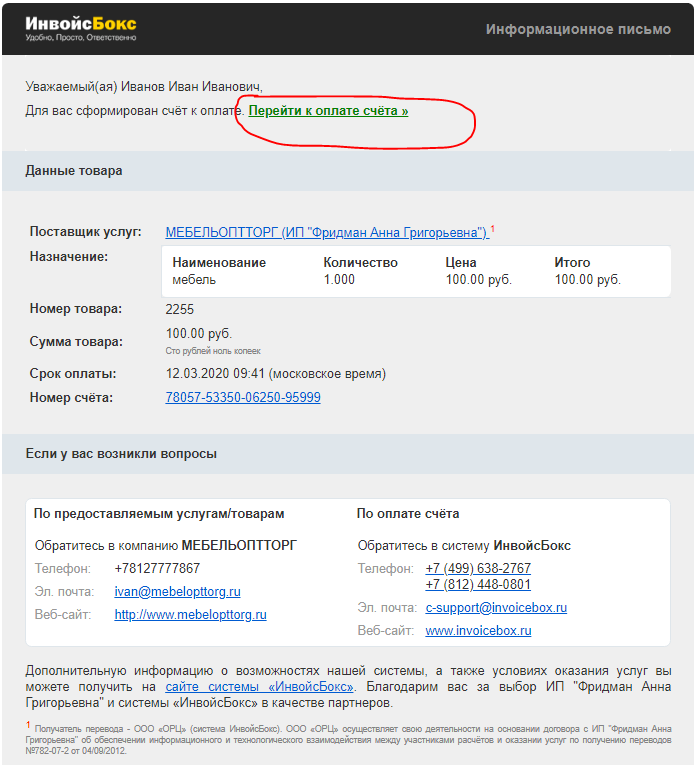Screen dimensions: 698x765
Task: Click the 'Срок оплаты:' label
Action: coord(73,374)
